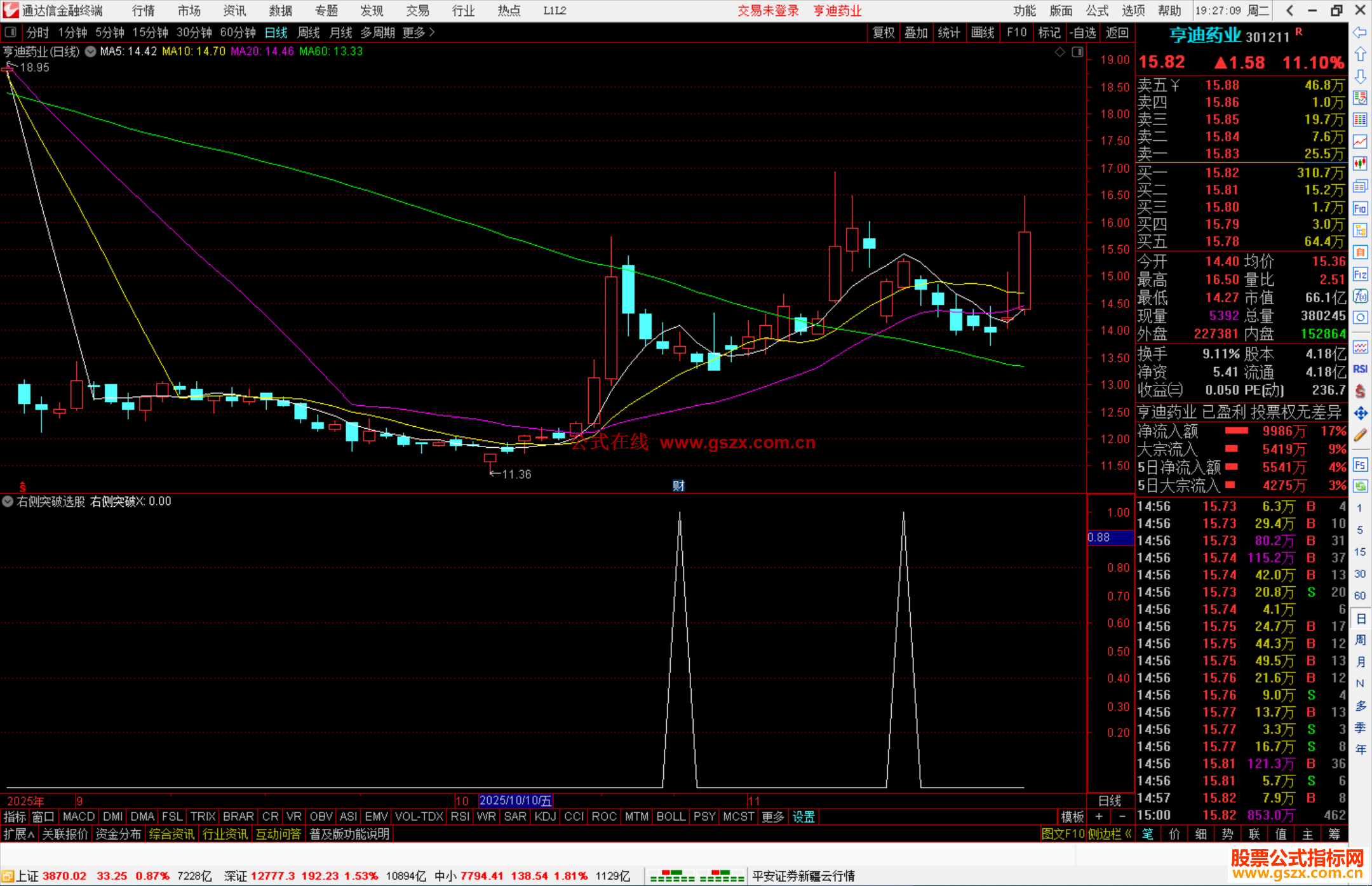
Task: Click the 设置 settings button
Action: [803, 817]
